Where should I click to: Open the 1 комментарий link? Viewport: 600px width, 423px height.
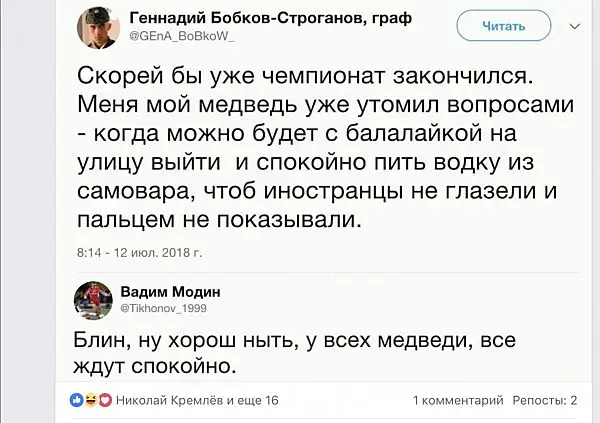click(x=457, y=401)
